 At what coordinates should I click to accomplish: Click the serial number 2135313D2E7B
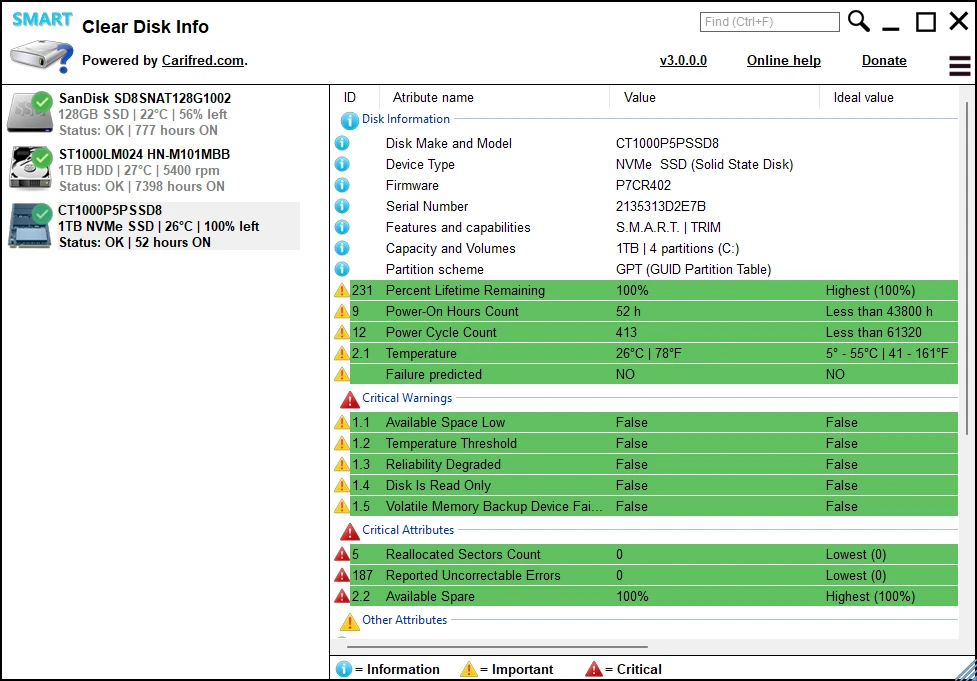[660, 206]
